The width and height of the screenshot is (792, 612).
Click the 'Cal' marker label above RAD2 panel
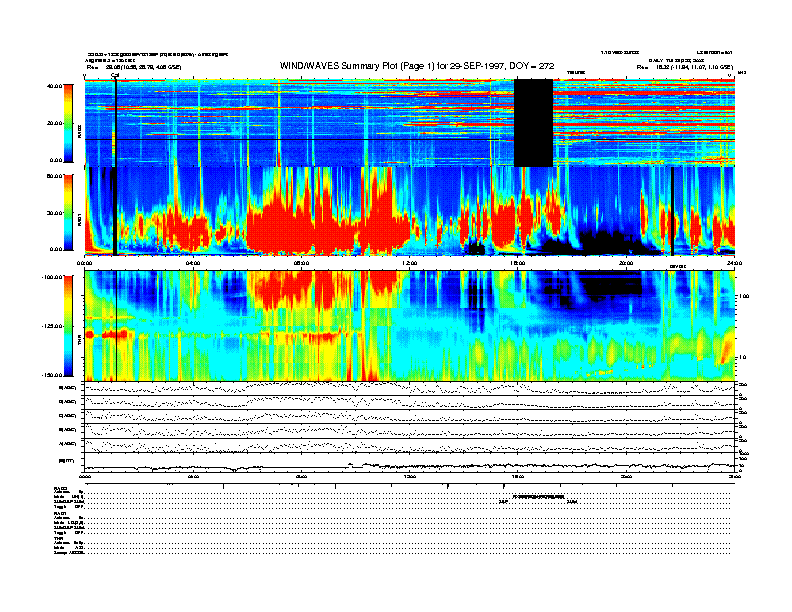pos(115,76)
